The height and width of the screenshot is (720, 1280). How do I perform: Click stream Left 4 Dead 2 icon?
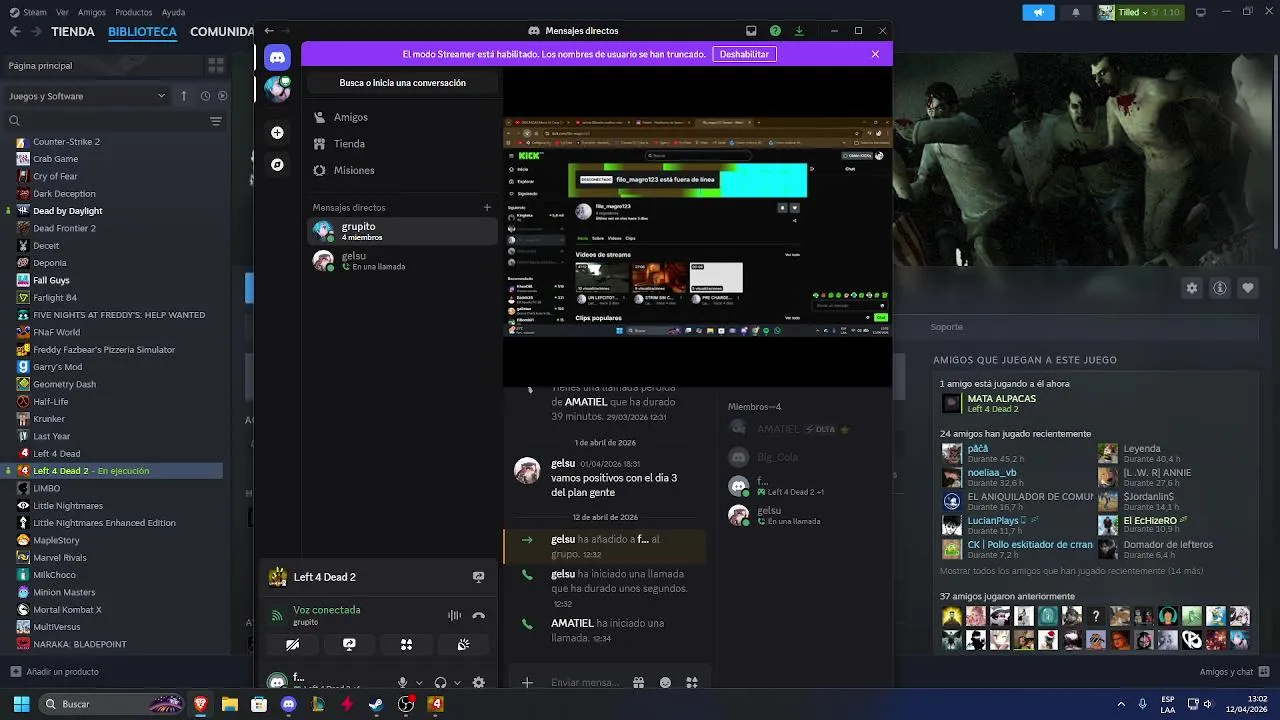(478, 577)
